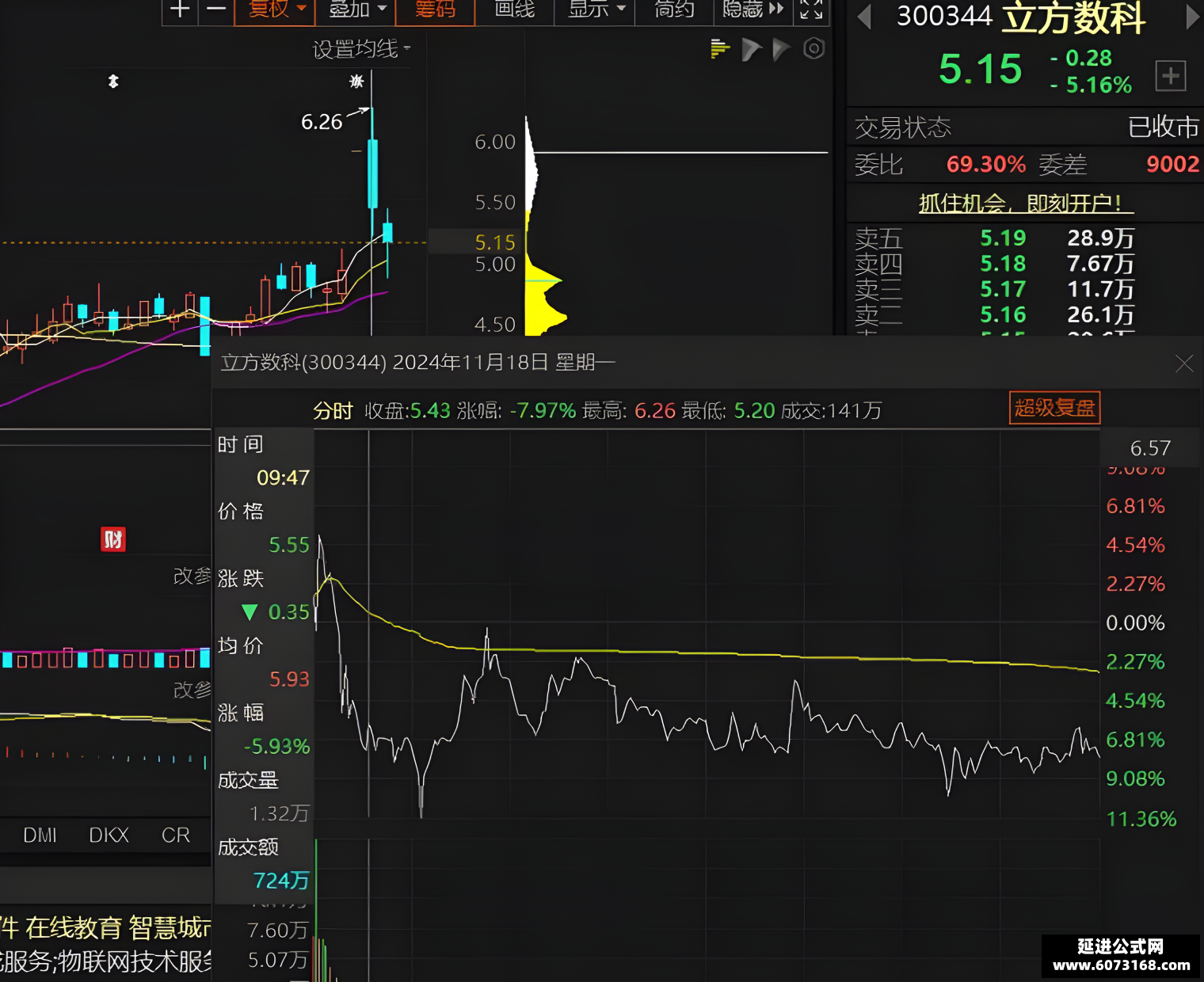1204x982 pixels.
Task: Click the hexagon settings icon above chip chart
Action: click(814, 49)
